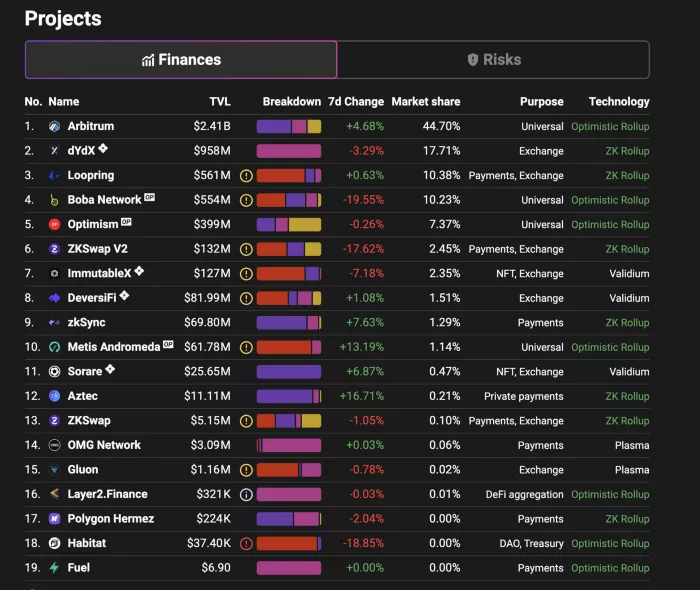Viewport: 700px width, 590px height.
Task: Click Optimistic Rollup in the Fuel row
Action: (x=610, y=568)
